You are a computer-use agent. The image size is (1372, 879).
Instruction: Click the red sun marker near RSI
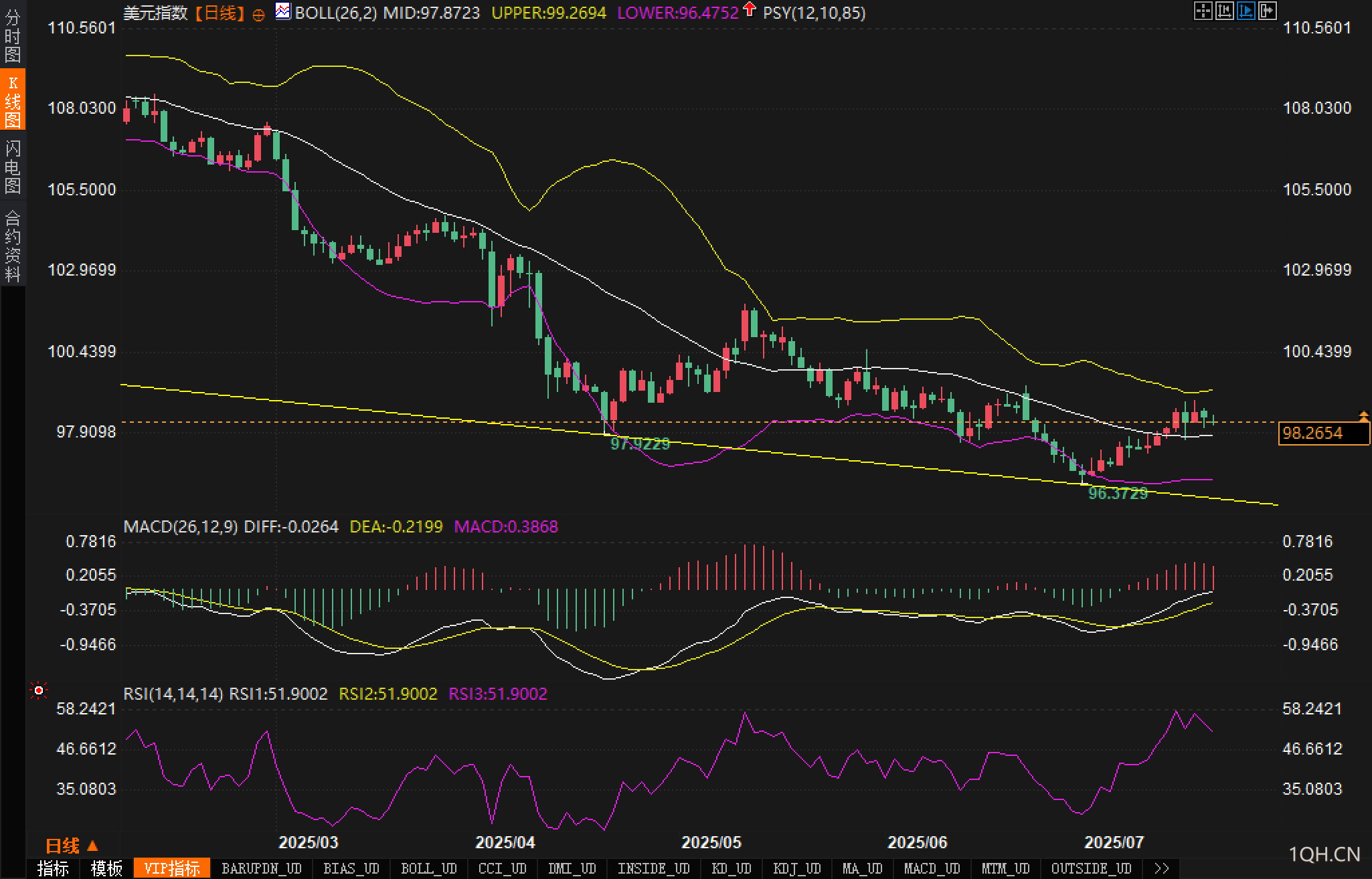(x=39, y=690)
